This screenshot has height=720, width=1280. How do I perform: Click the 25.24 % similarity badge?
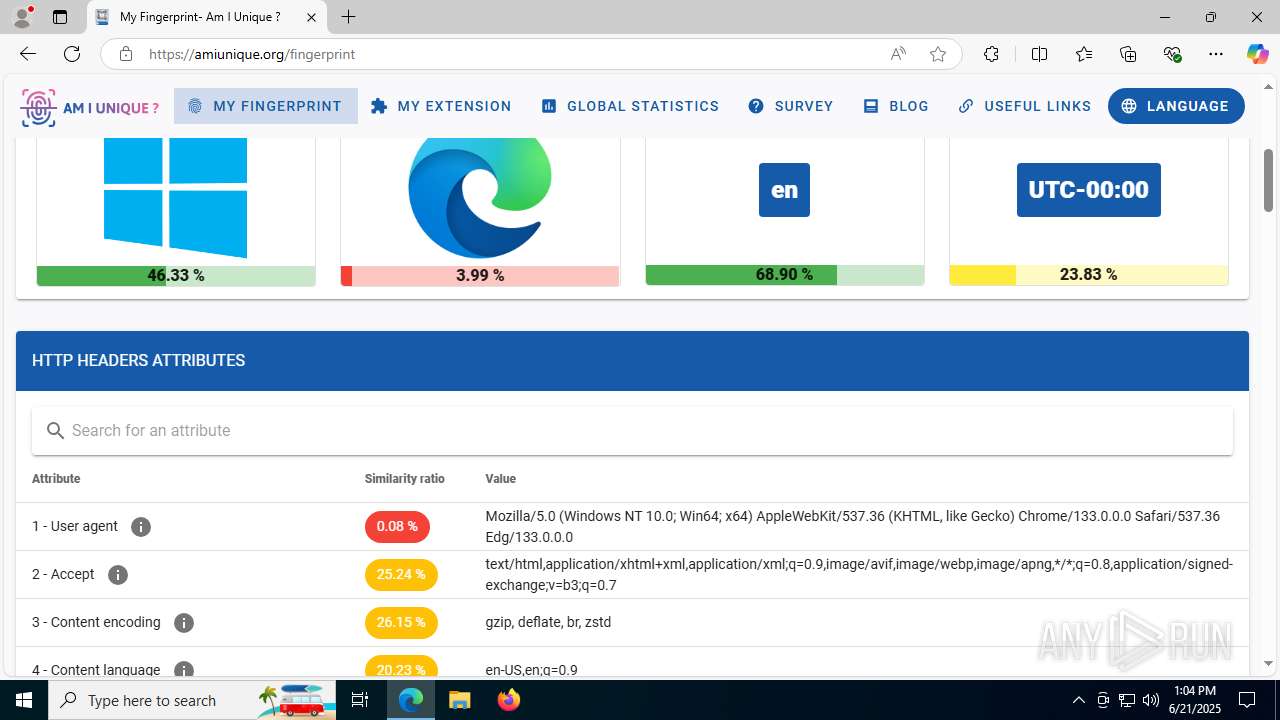[x=401, y=575]
